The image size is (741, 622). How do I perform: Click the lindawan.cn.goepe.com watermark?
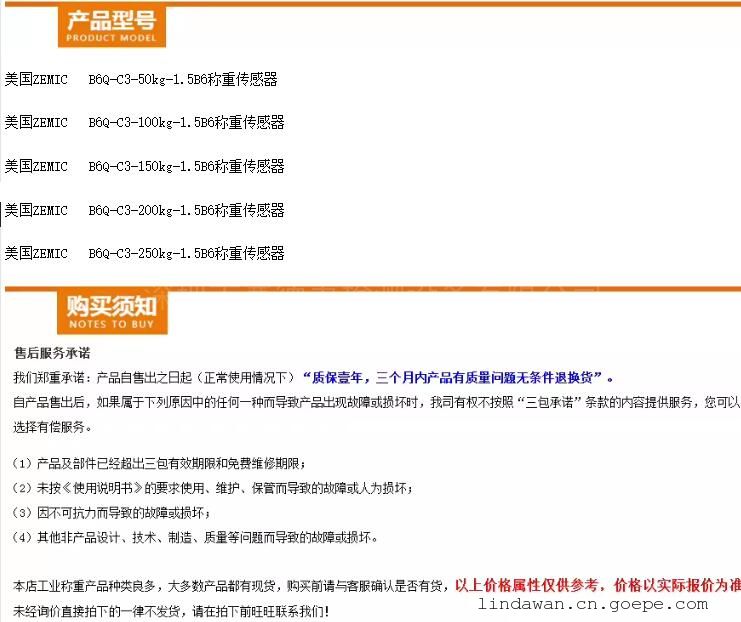pyautogui.click(x=592, y=604)
